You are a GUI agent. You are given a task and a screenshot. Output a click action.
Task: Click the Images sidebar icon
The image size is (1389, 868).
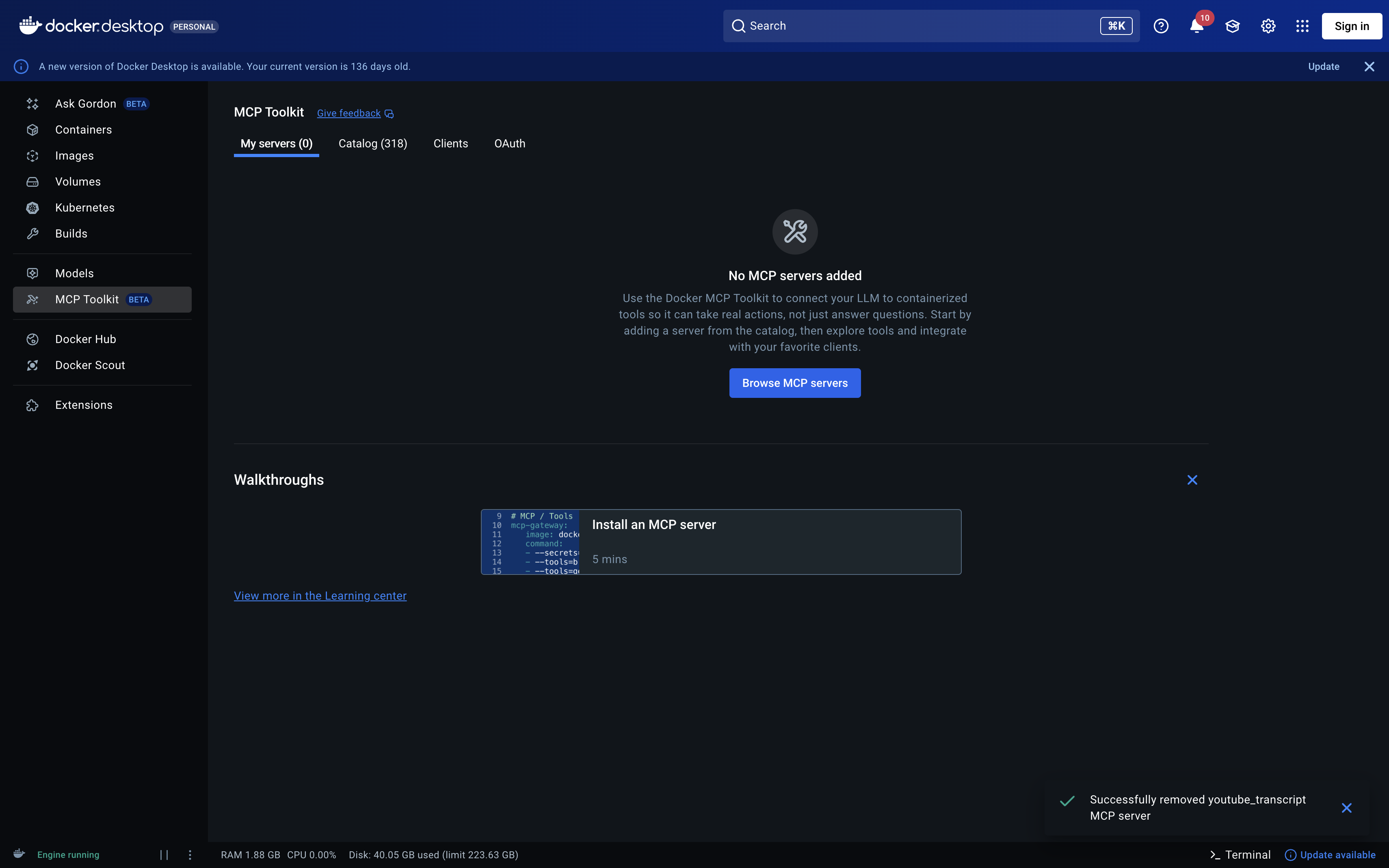[33, 155]
